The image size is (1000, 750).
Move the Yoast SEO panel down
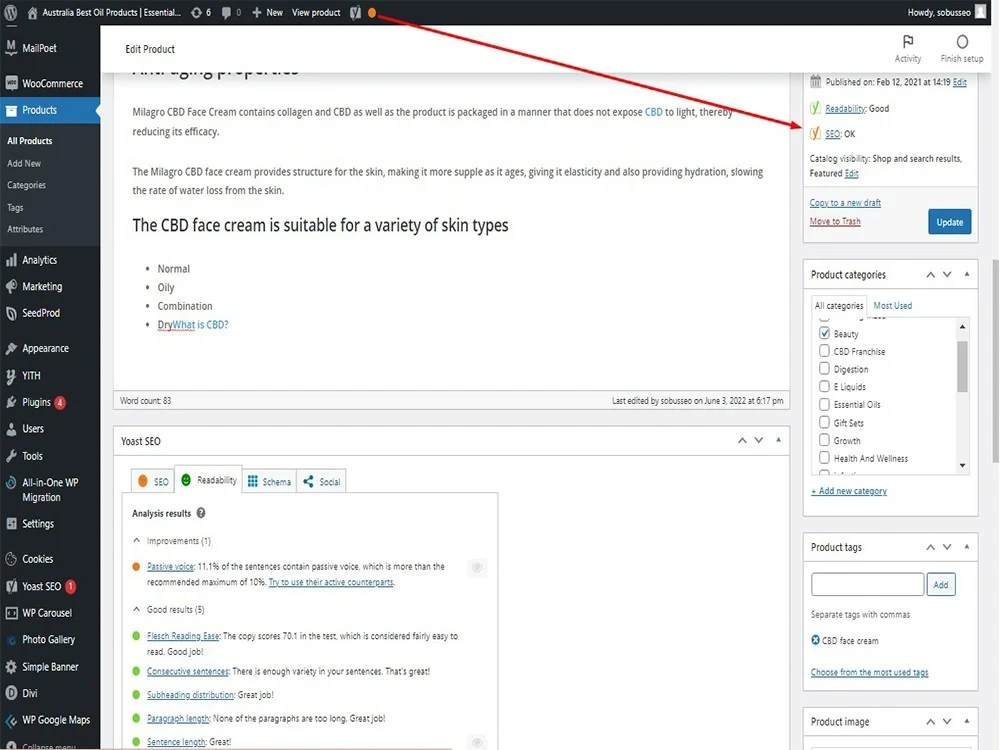tap(759, 441)
